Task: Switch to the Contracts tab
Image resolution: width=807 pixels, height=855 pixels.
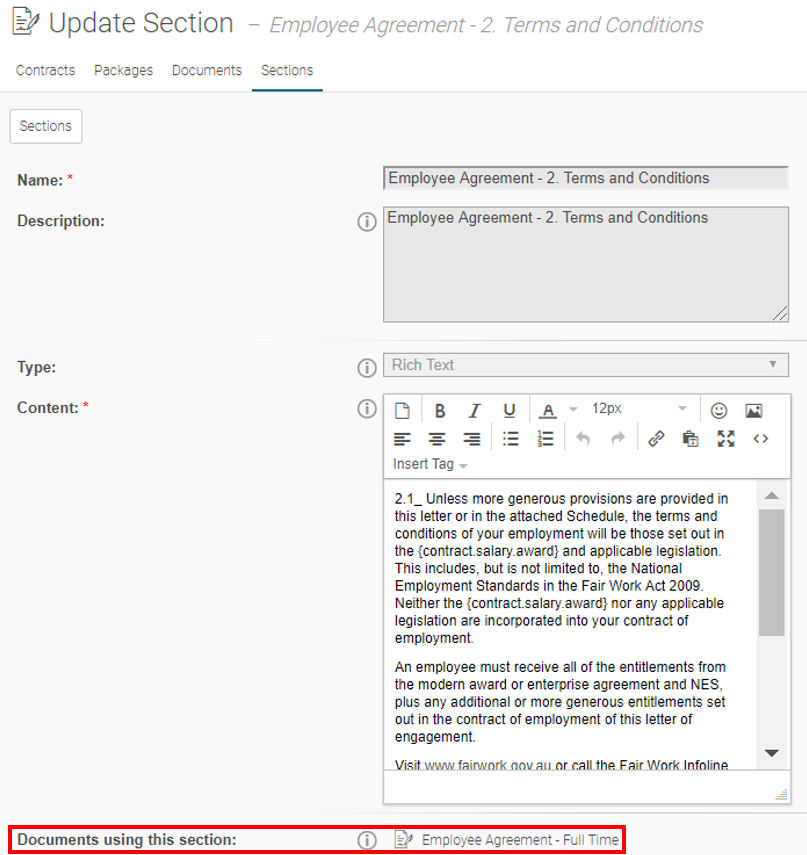Action: click(x=45, y=70)
